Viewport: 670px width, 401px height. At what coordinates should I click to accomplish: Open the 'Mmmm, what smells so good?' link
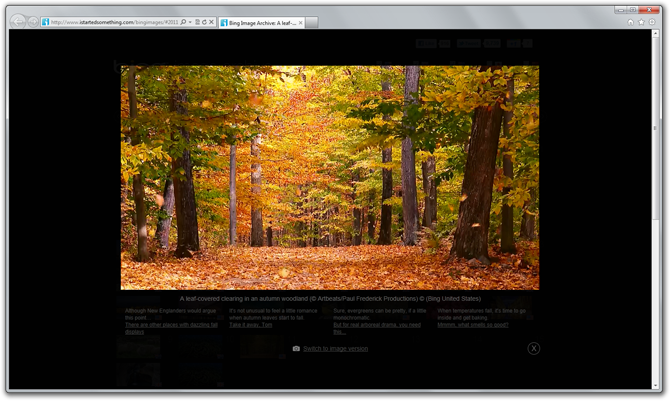point(473,325)
